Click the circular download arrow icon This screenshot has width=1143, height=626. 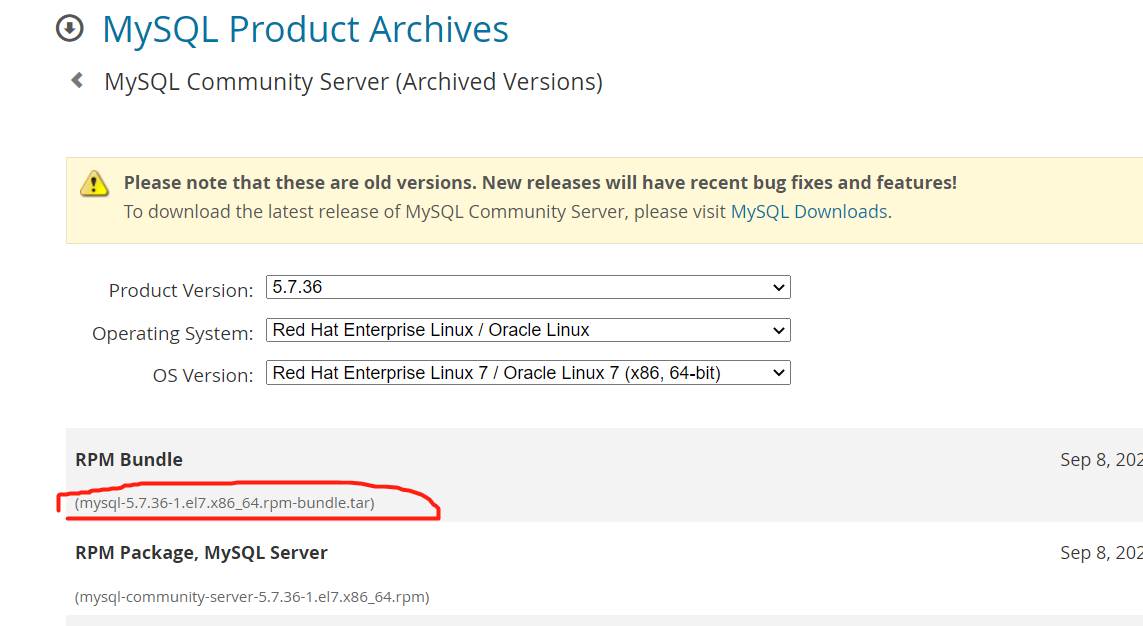point(69,29)
